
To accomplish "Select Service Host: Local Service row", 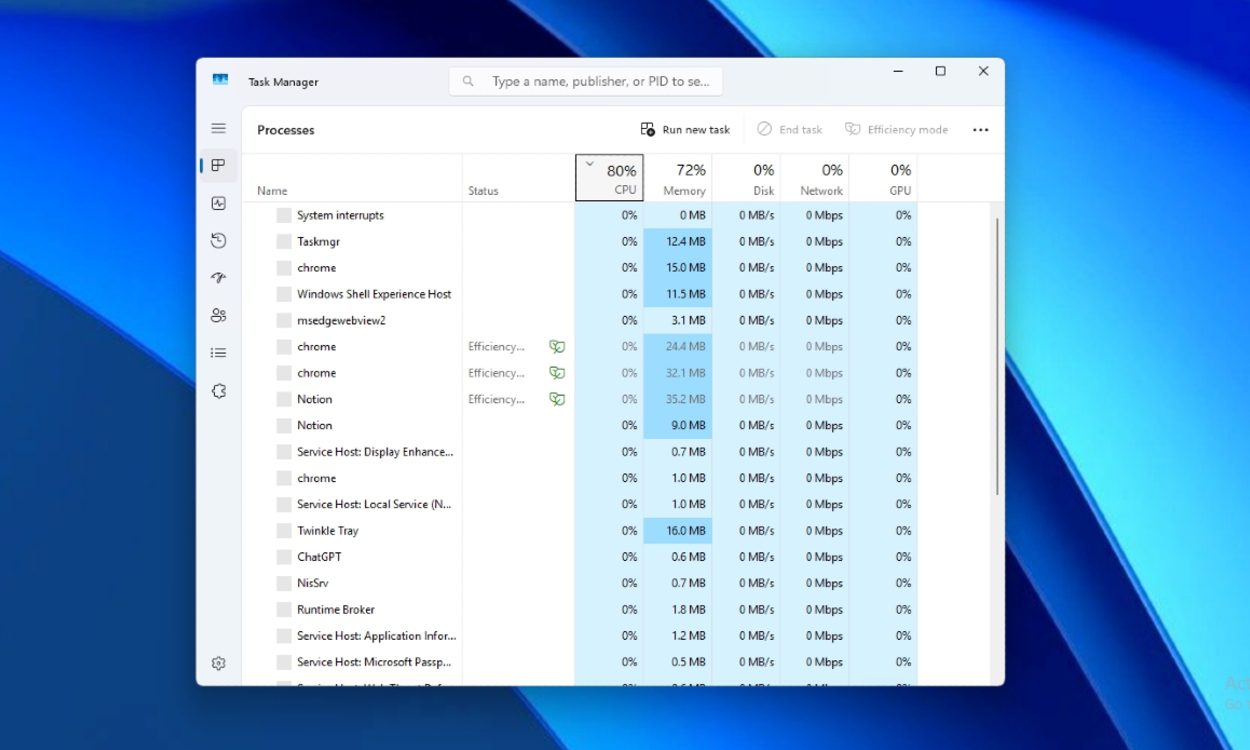I will [580, 504].
